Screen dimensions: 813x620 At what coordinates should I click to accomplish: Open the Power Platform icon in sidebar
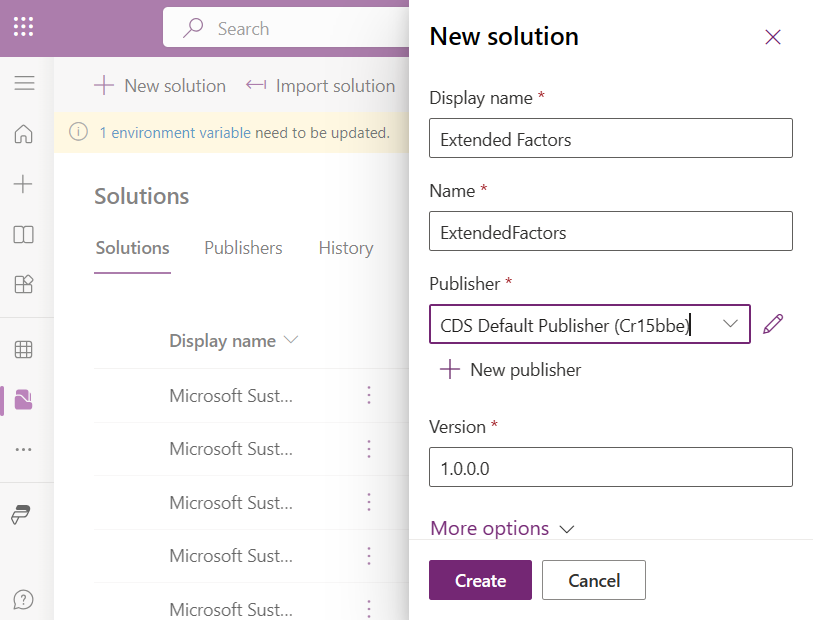point(21,514)
